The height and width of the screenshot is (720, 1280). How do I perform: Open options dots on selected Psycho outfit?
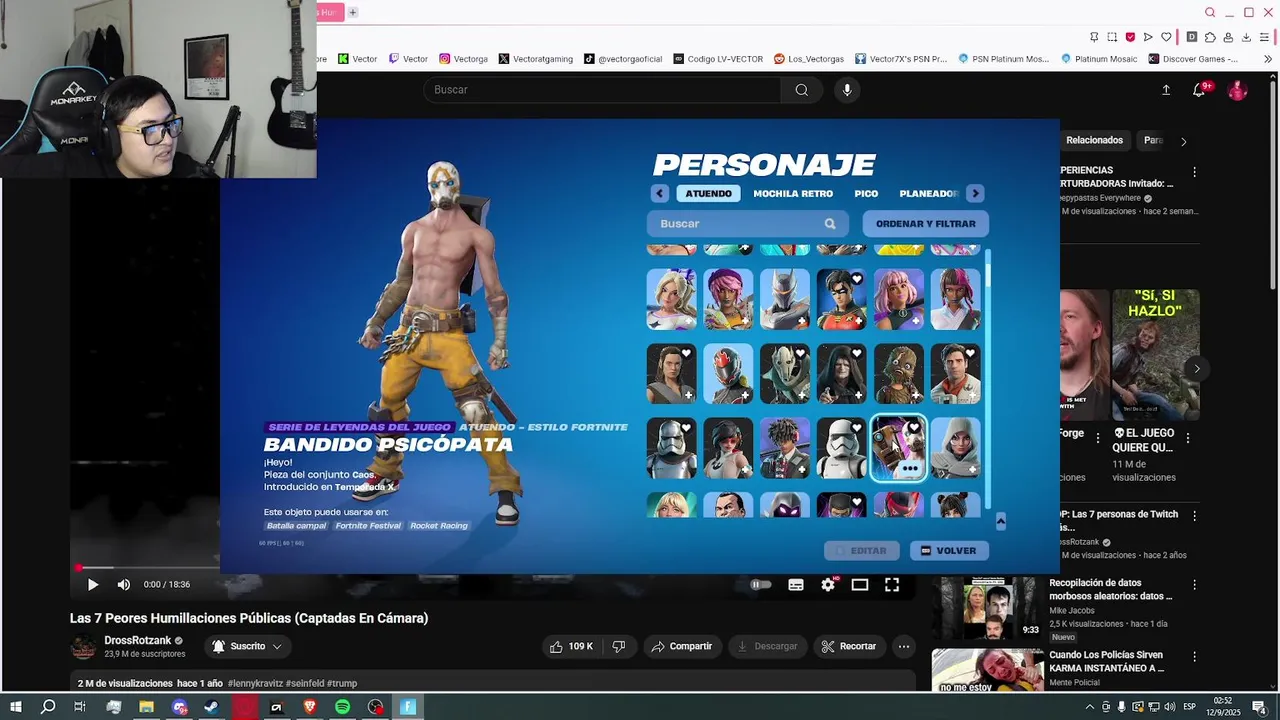[910, 468]
